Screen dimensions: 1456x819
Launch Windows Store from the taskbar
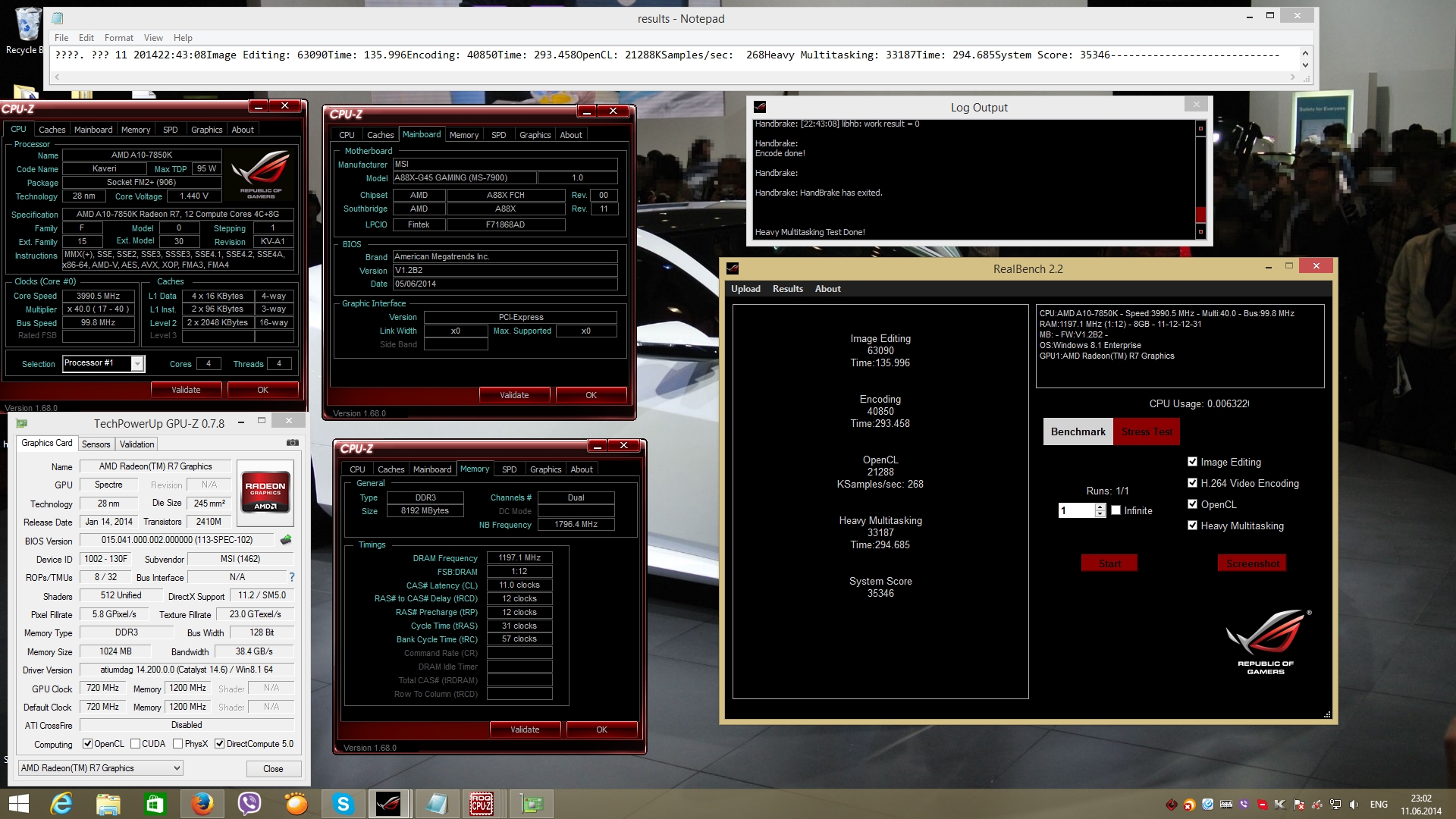(x=155, y=804)
